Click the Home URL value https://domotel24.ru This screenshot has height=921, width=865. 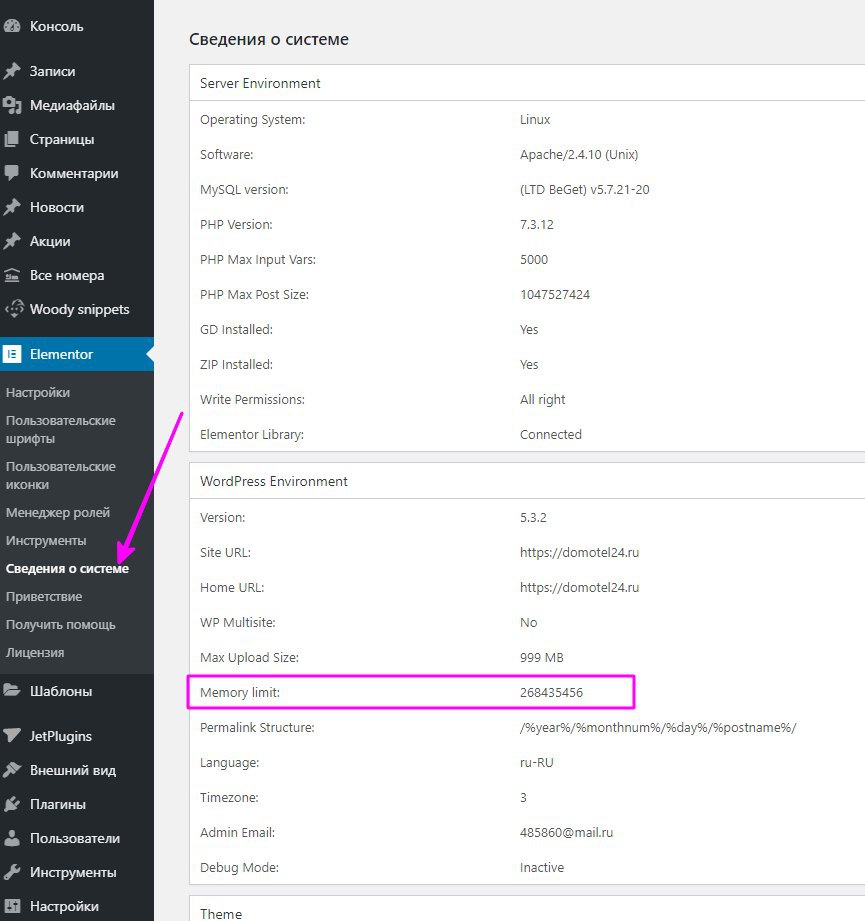click(x=579, y=587)
